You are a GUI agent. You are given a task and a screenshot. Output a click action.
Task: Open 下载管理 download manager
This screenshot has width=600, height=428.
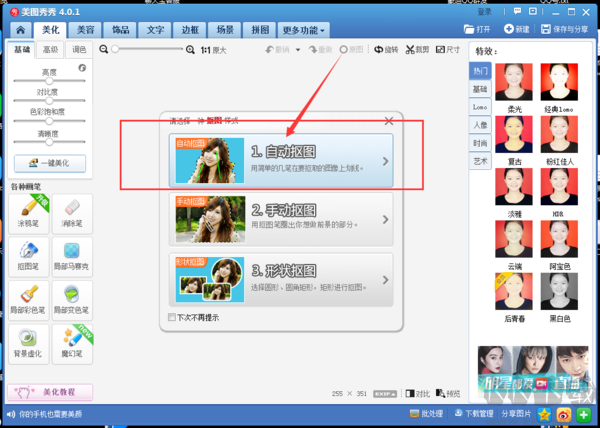474,413
